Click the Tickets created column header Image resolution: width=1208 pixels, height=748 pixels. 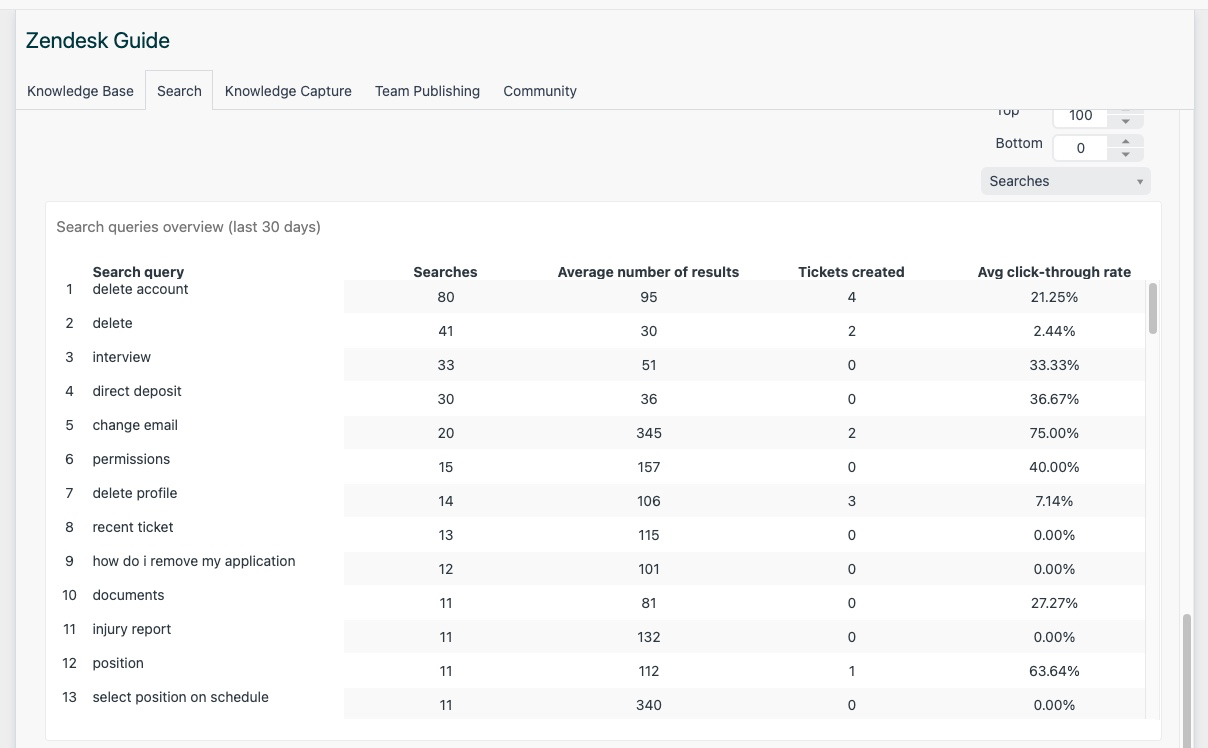(851, 272)
